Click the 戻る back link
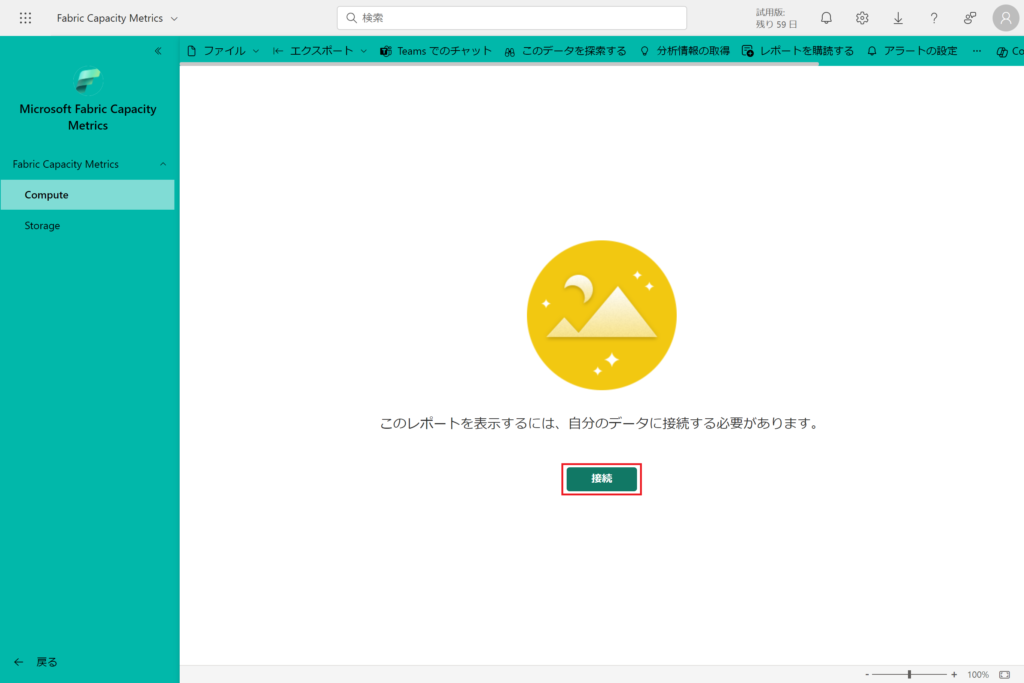The width and height of the screenshot is (1024, 683). [36, 662]
